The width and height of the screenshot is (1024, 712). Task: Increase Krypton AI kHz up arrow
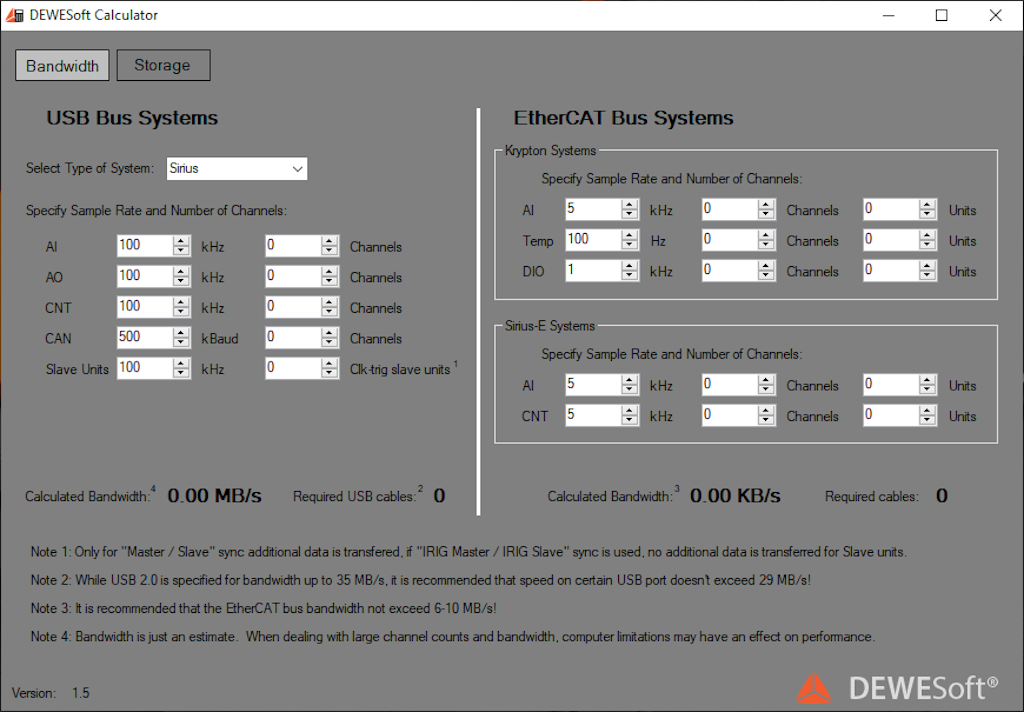coord(630,204)
